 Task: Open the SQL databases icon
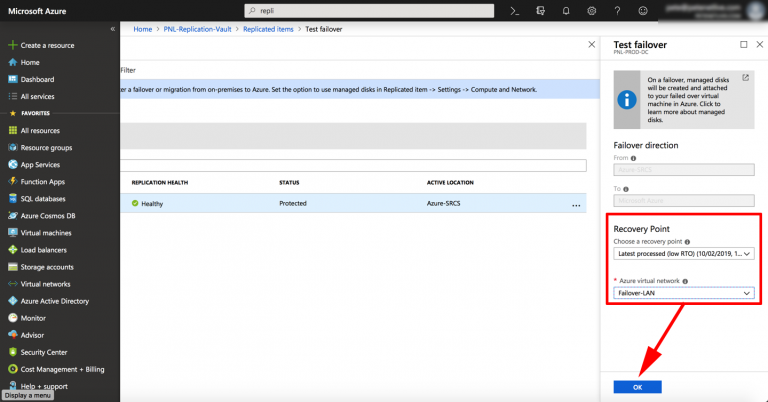(13, 199)
